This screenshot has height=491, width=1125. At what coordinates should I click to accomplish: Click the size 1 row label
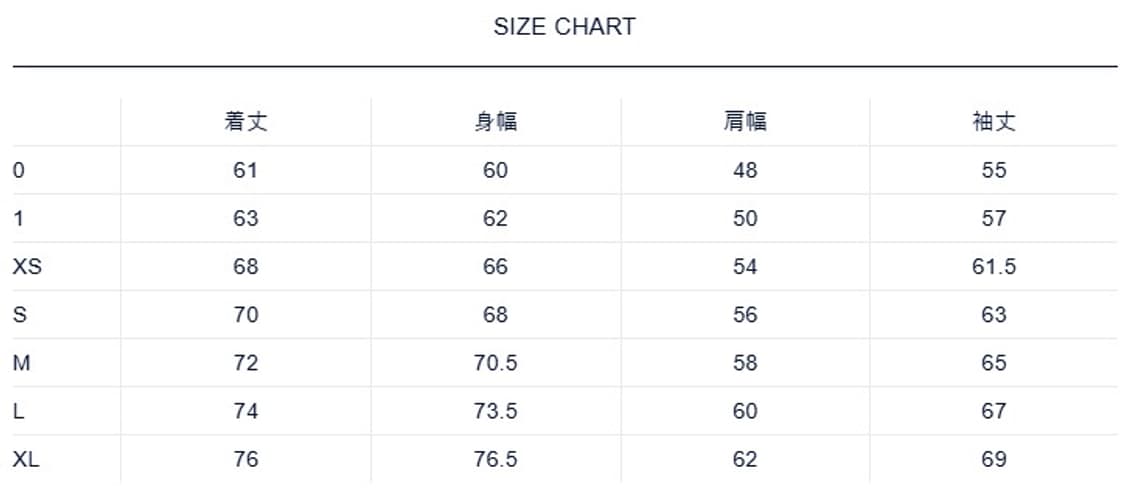19,219
